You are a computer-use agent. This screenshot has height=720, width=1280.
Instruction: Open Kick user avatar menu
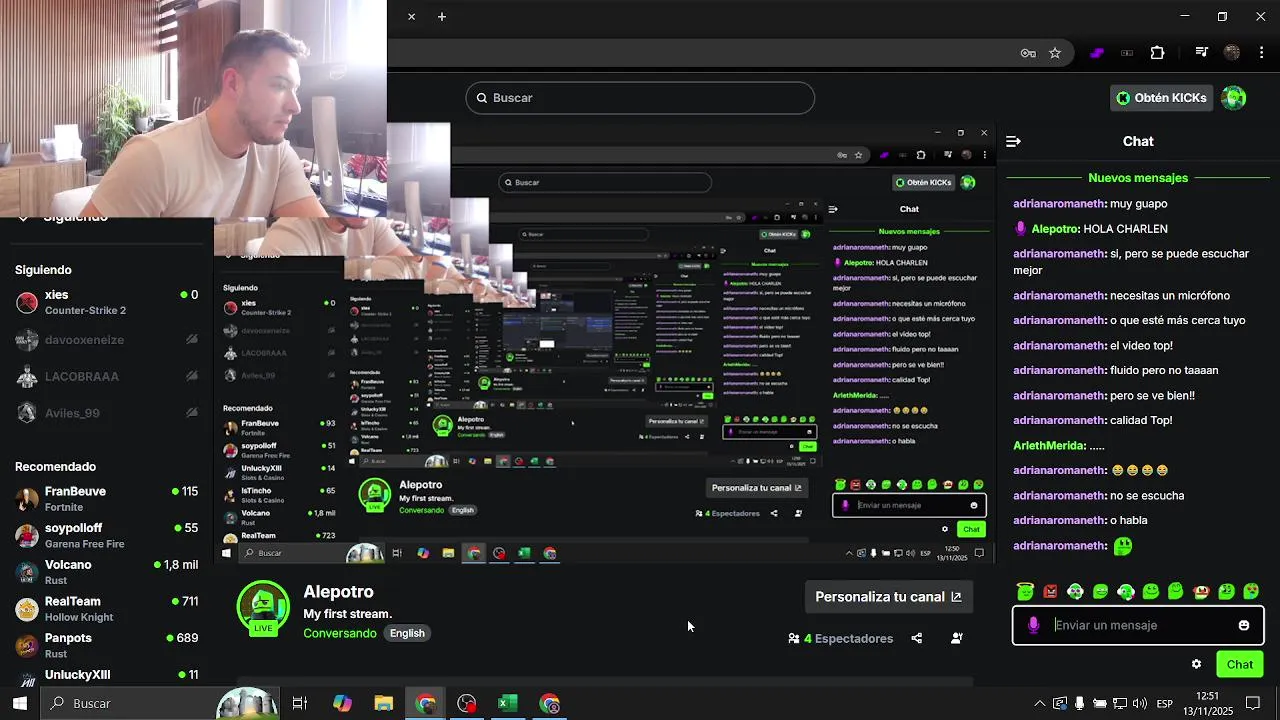point(1234,98)
